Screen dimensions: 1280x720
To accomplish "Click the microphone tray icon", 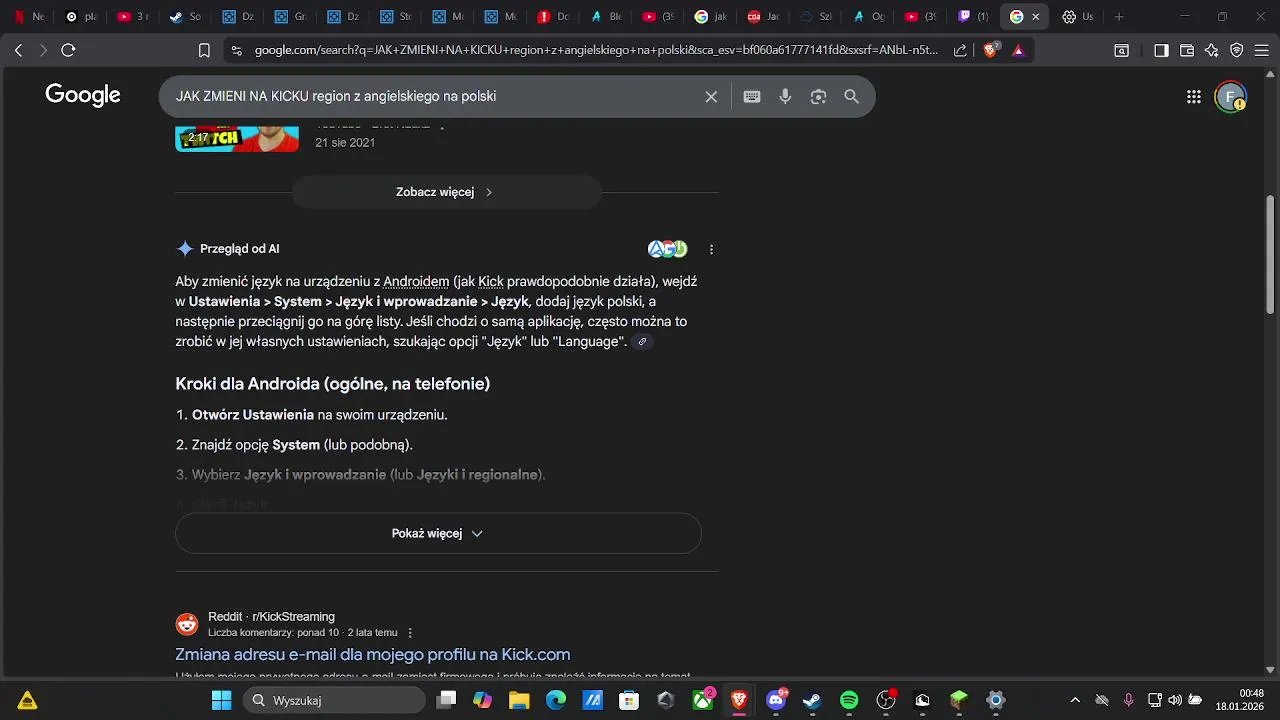I will pos(1128,700).
